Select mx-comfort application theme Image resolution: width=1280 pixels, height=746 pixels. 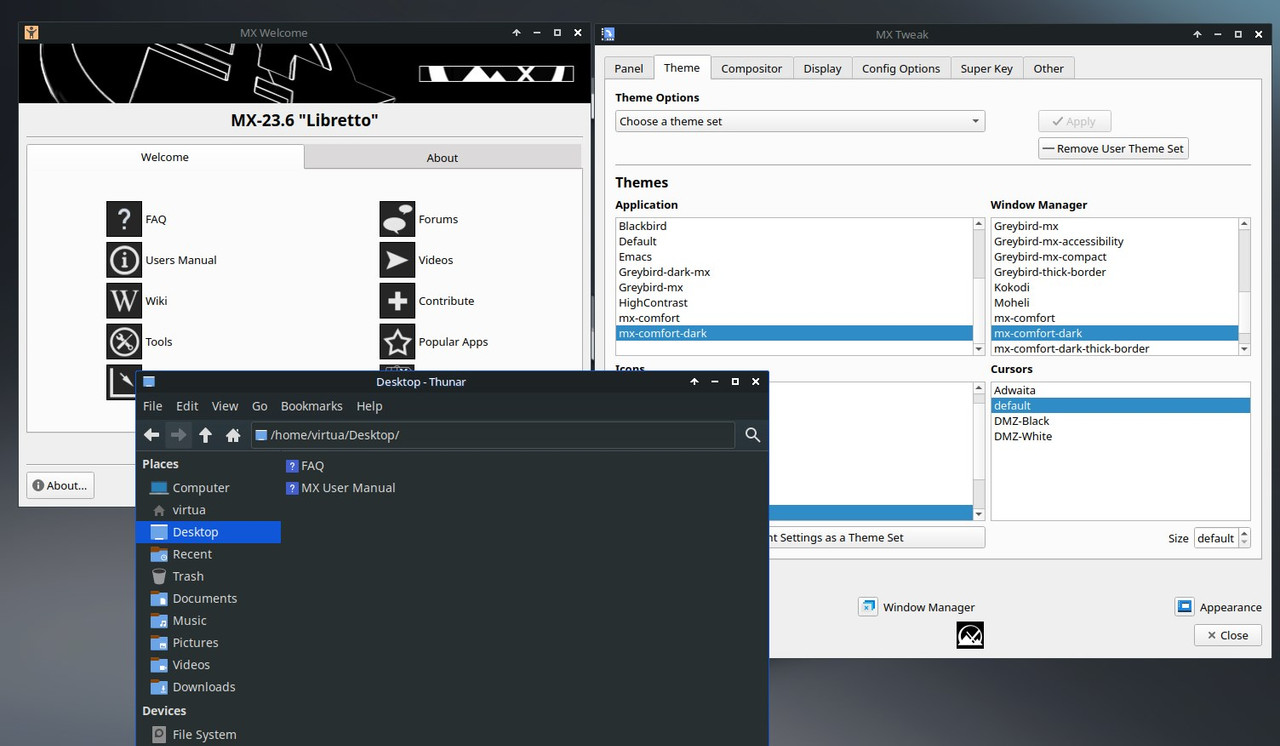click(794, 318)
